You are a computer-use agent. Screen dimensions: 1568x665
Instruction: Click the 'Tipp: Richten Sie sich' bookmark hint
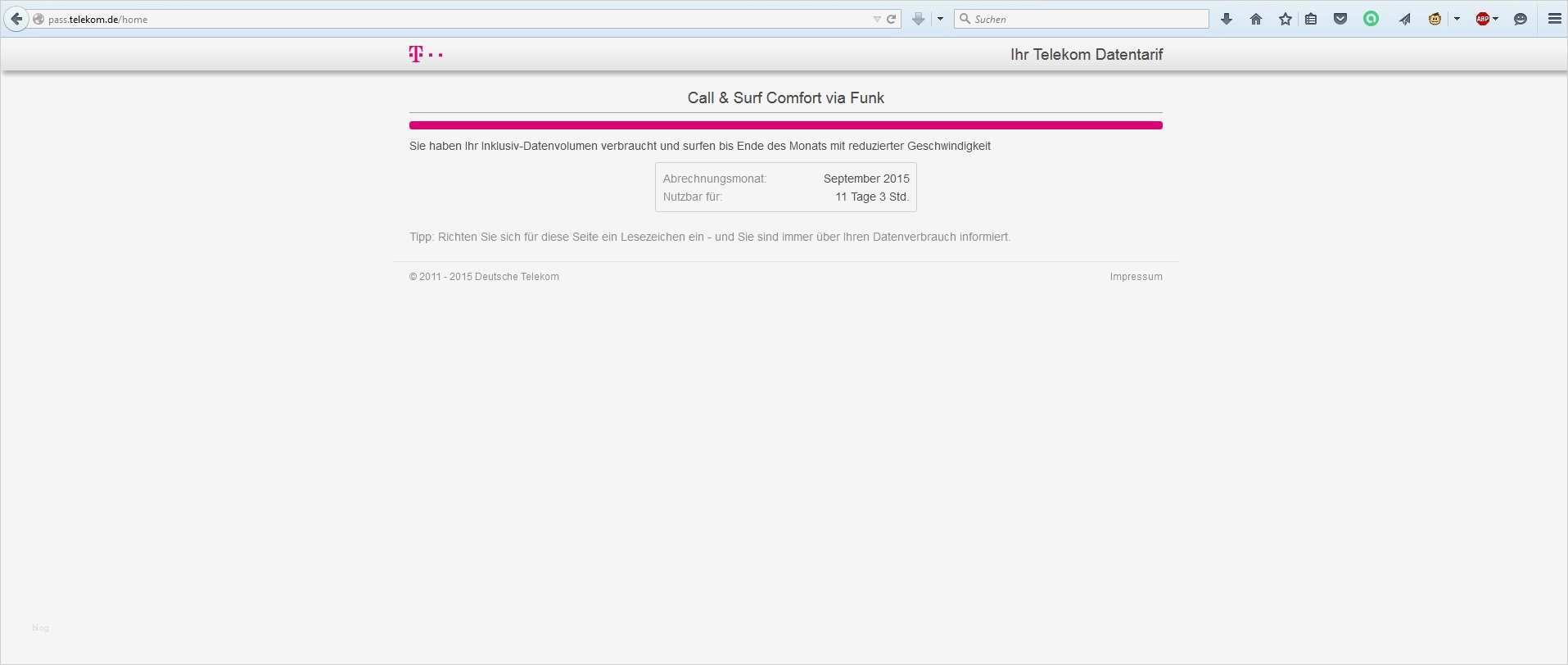point(710,237)
